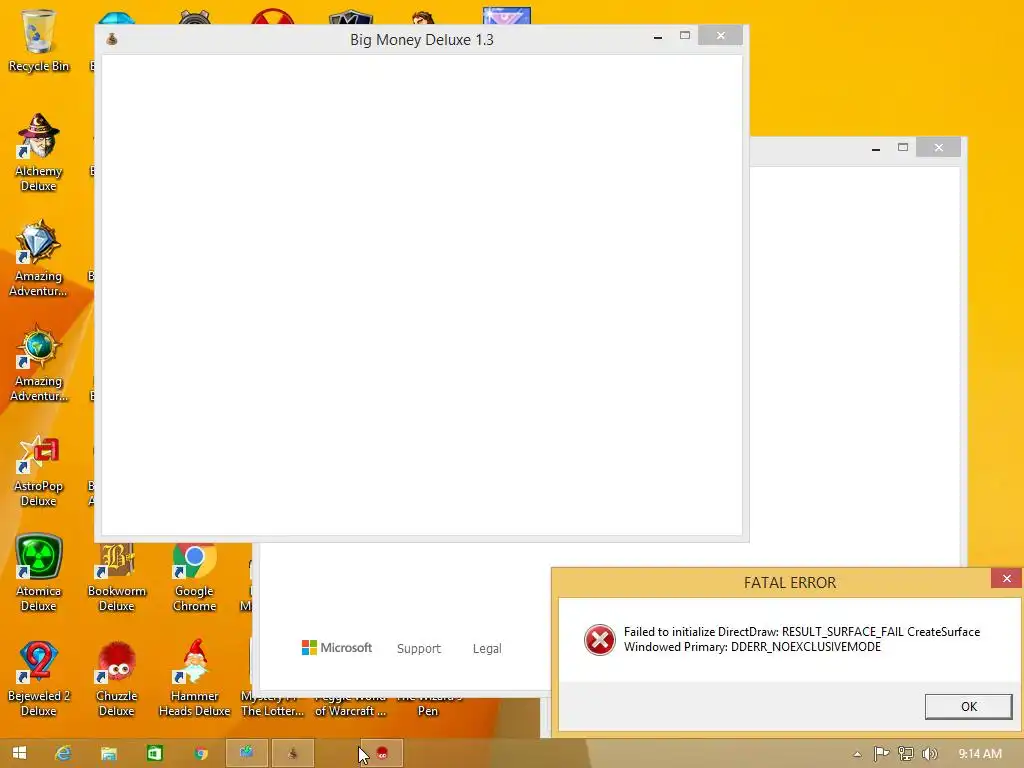Select The Wizard's Pen desktop label
This screenshot has width=1024, height=768.
(x=428, y=709)
